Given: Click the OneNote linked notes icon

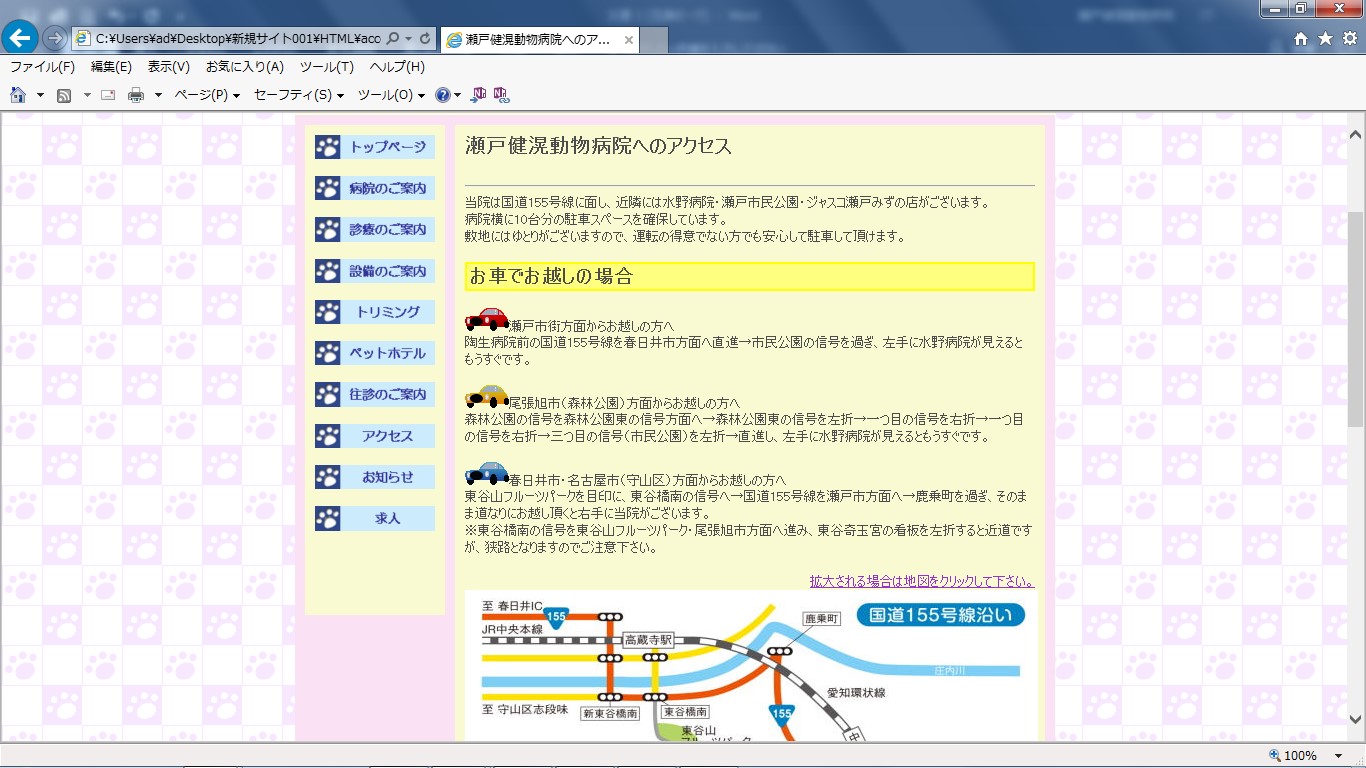Looking at the screenshot, I should click(x=501, y=95).
